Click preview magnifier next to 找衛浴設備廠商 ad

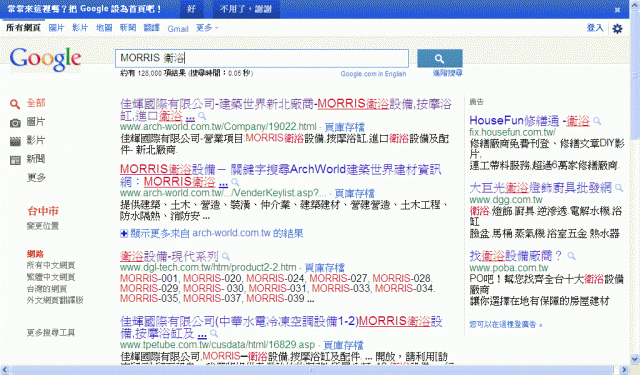pyautogui.click(x=571, y=256)
